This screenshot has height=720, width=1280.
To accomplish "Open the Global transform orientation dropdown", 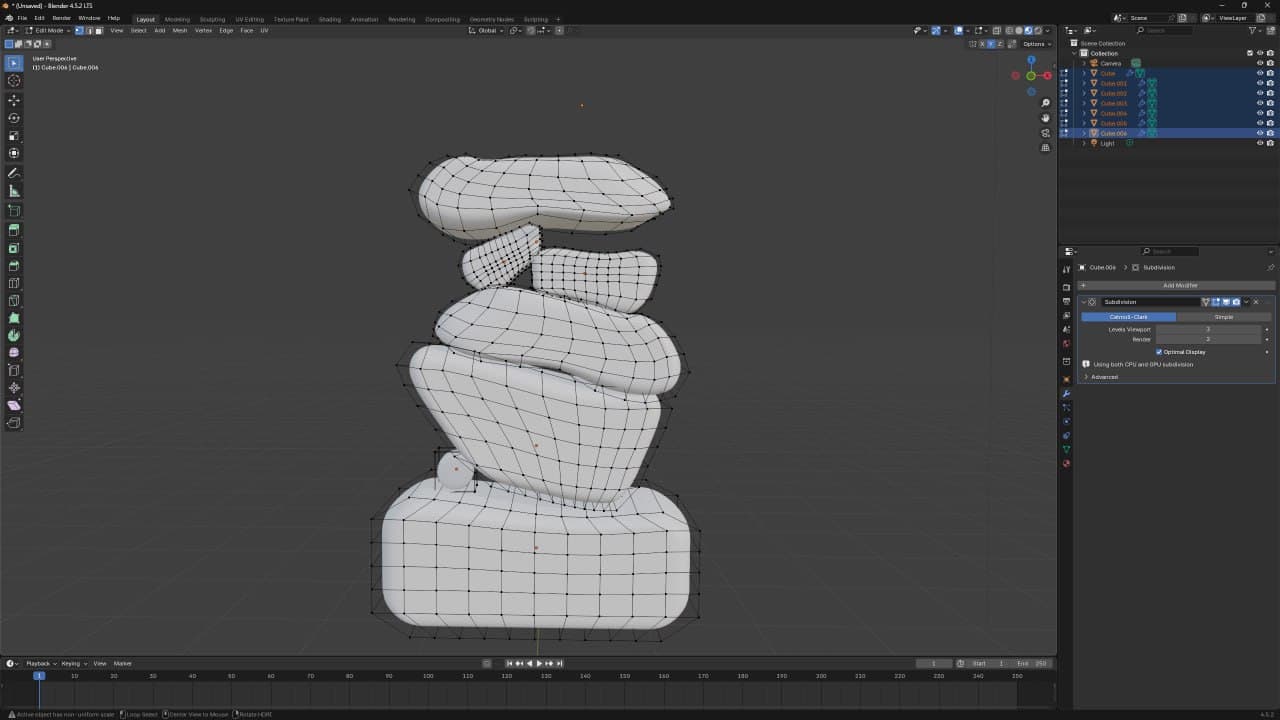I will [487, 31].
